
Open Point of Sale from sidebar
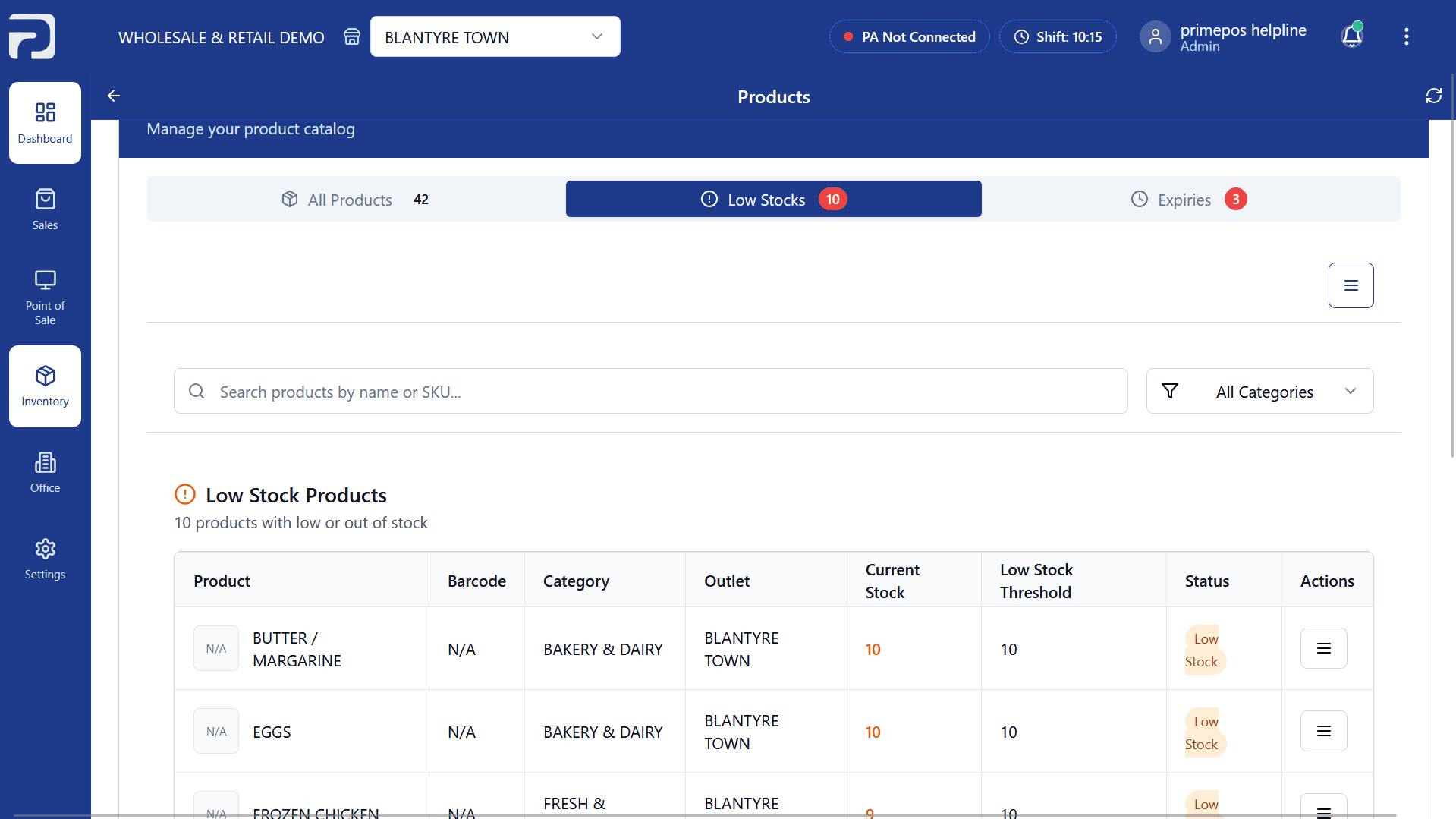[45, 296]
